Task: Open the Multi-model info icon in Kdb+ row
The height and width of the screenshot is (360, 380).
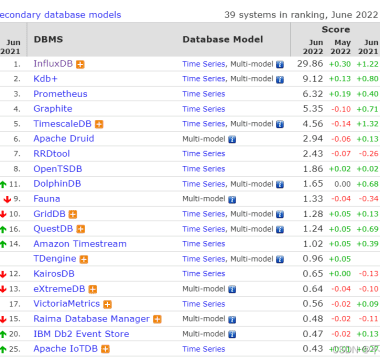Action: (x=280, y=80)
